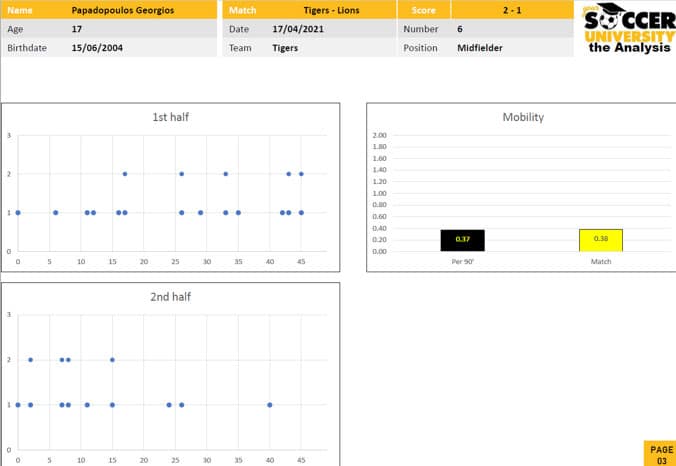Click the Birthdate label cell
Viewport: 676px width, 466px height.
tap(28, 48)
